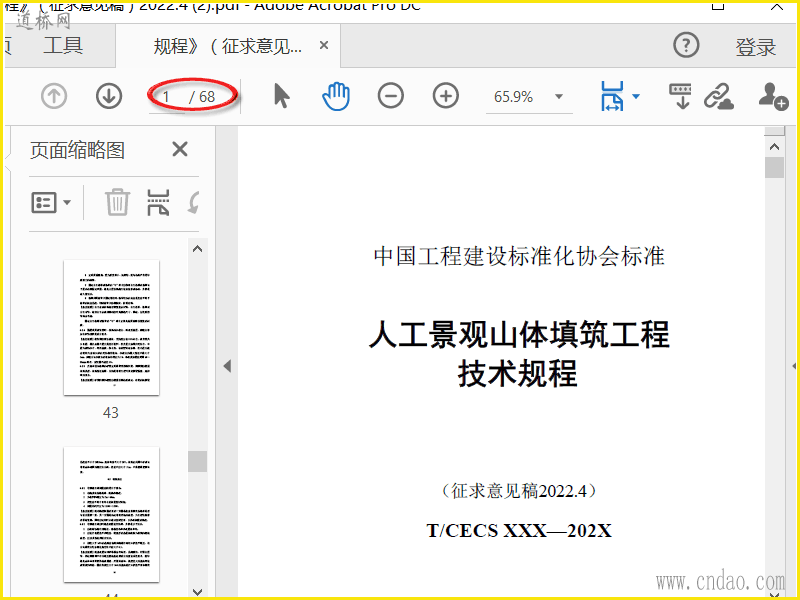Click document scroll up arrow

pyautogui.click(x=774, y=147)
